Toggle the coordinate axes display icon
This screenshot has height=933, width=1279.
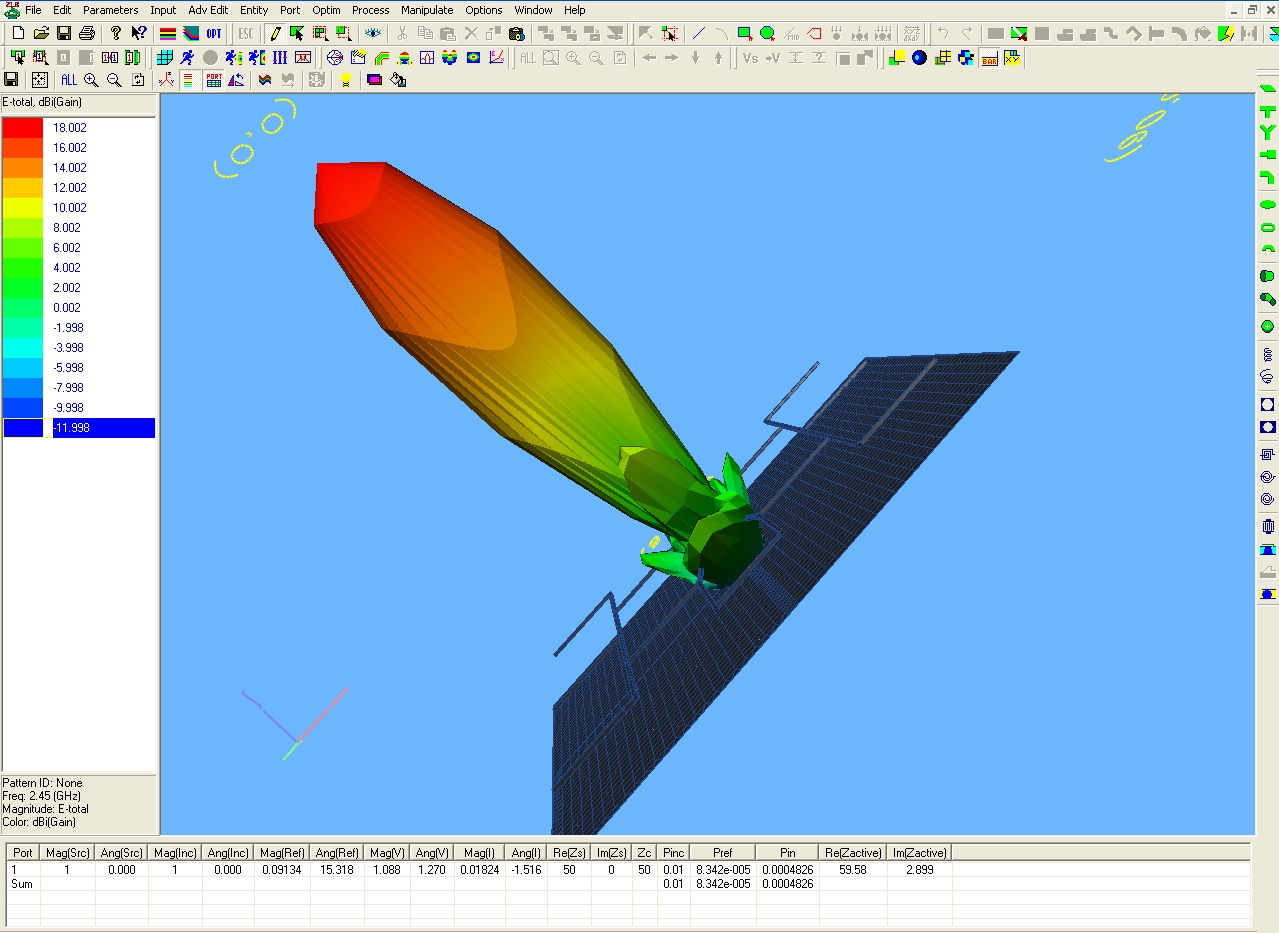point(167,80)
